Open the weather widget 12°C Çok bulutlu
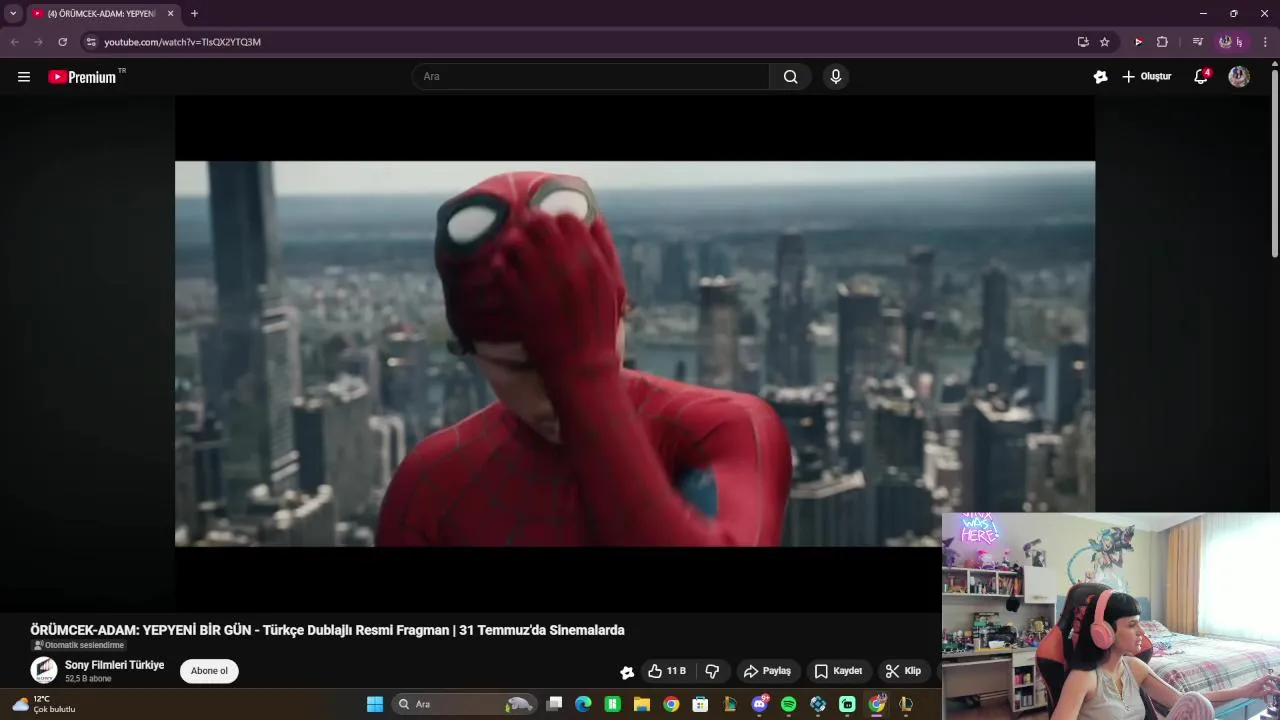This screenshot has width=1280, height=720. (x=43, y=704)
